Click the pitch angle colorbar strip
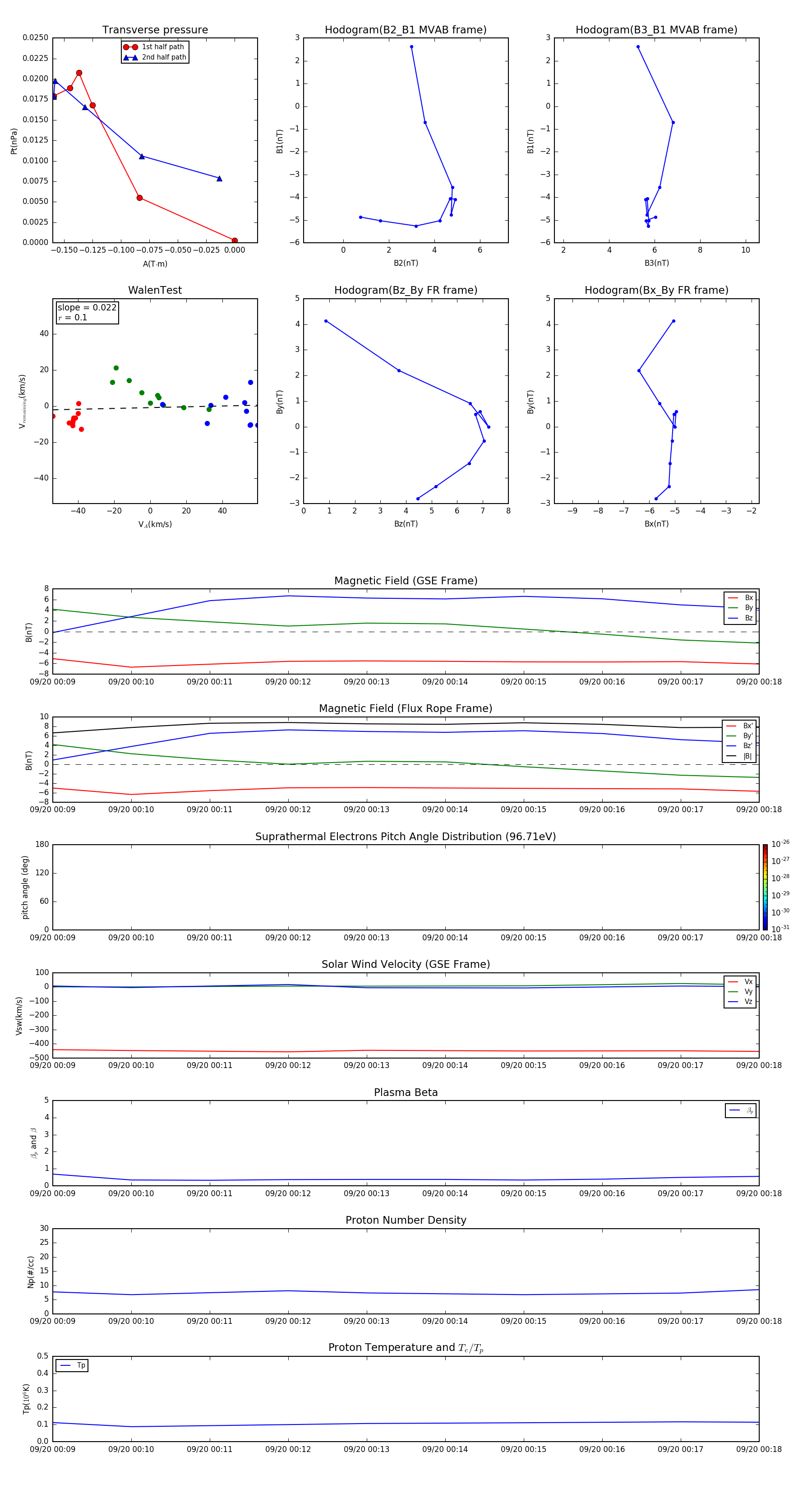812x1489 pixels. click(765, 887)
